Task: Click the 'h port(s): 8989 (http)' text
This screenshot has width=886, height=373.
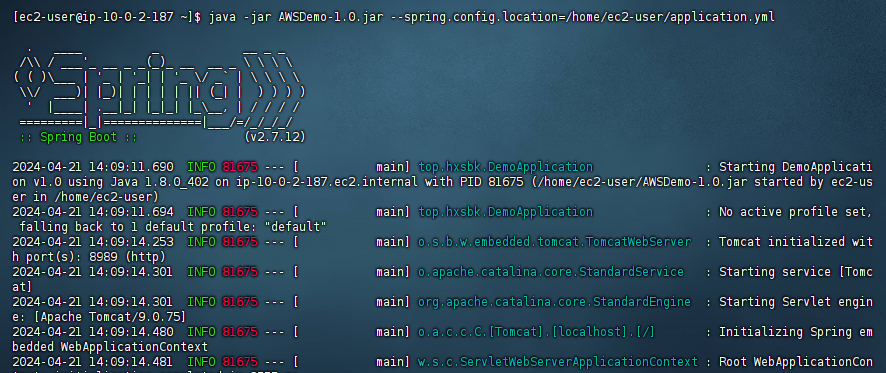Action: (89, 257)
